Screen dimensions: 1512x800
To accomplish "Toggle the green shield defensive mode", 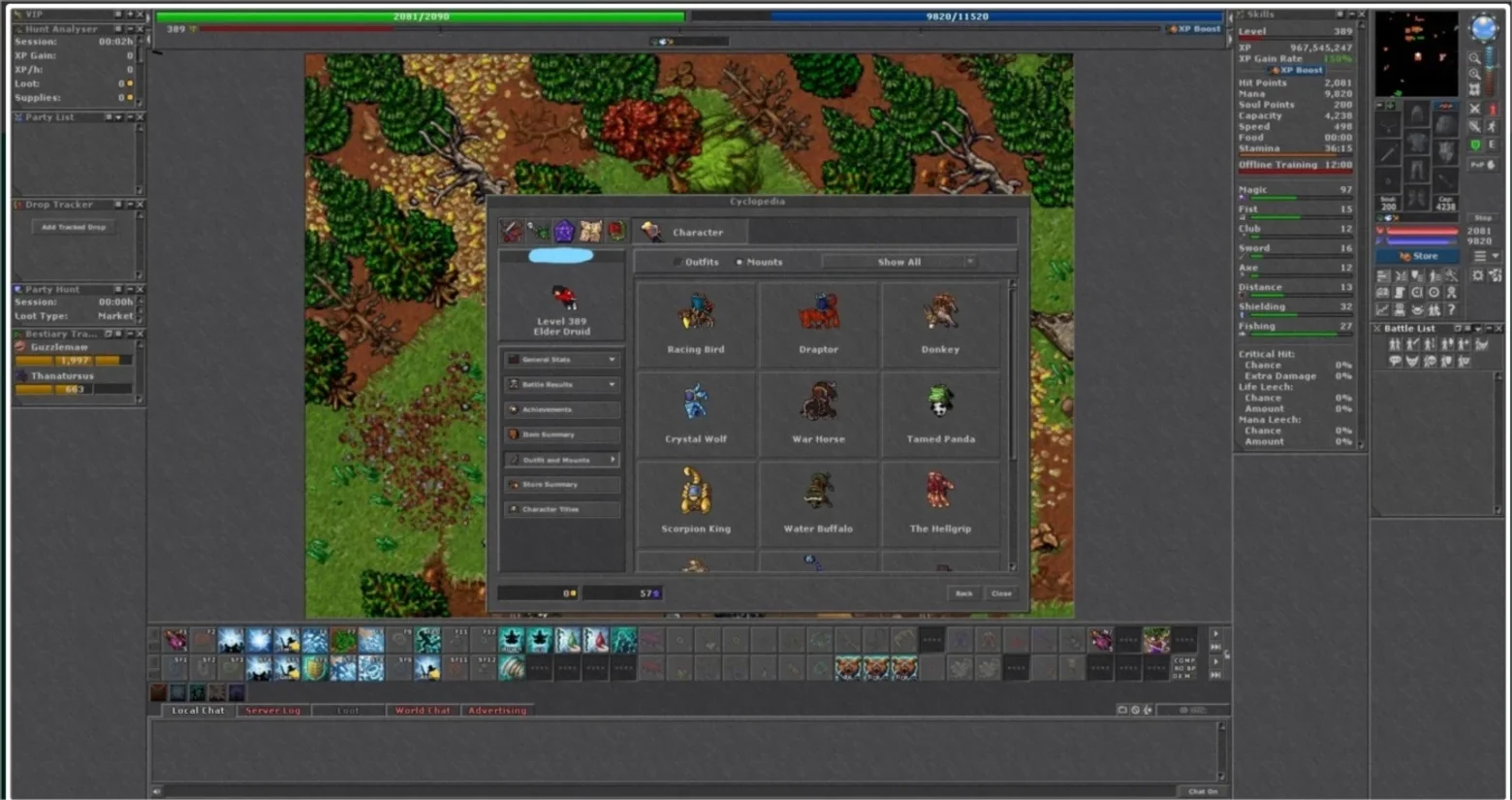I will coord(1475,145).
